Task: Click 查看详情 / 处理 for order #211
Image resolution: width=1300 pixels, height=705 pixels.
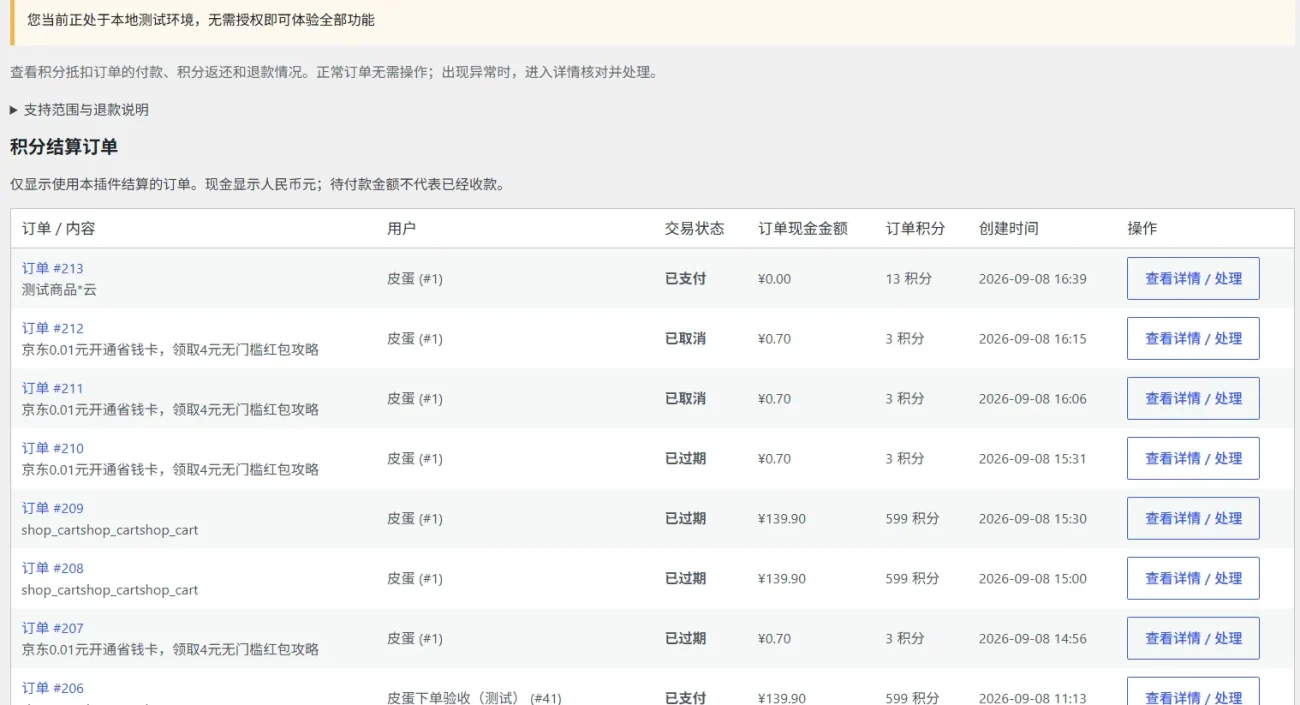Action: click(x=1193, y=399)
